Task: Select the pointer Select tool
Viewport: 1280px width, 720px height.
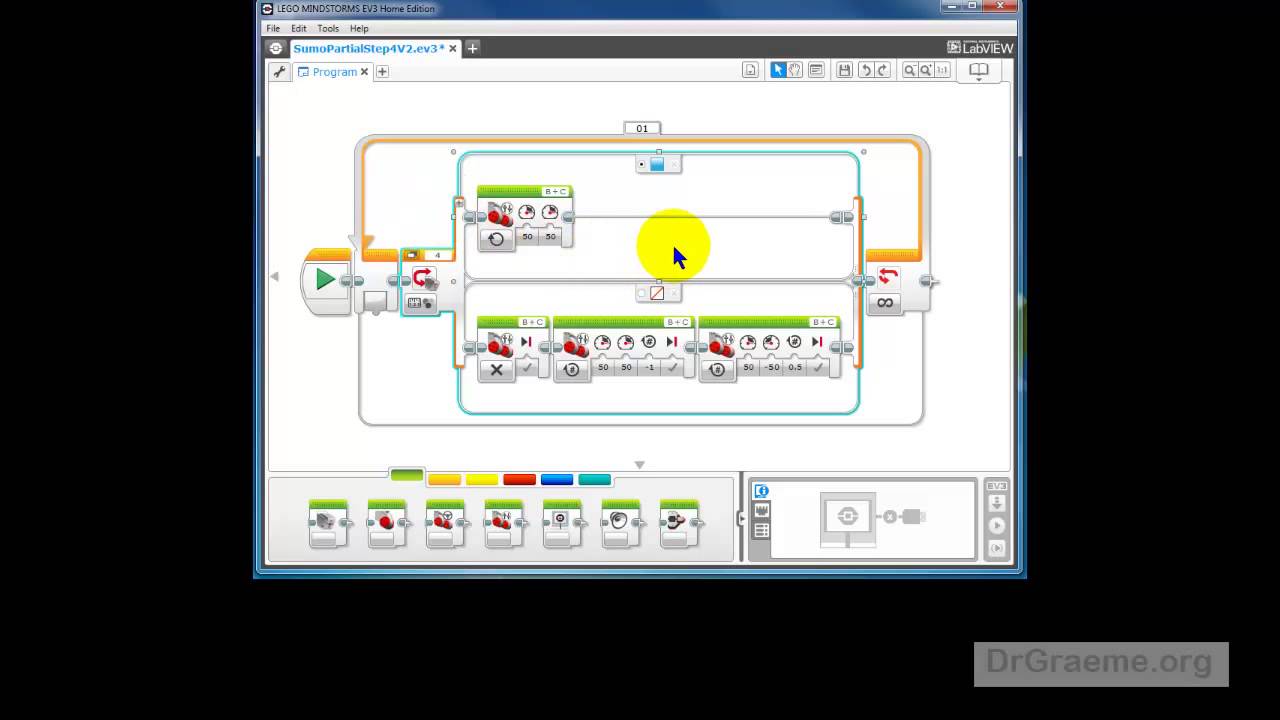Action: [x=777, y=70]
